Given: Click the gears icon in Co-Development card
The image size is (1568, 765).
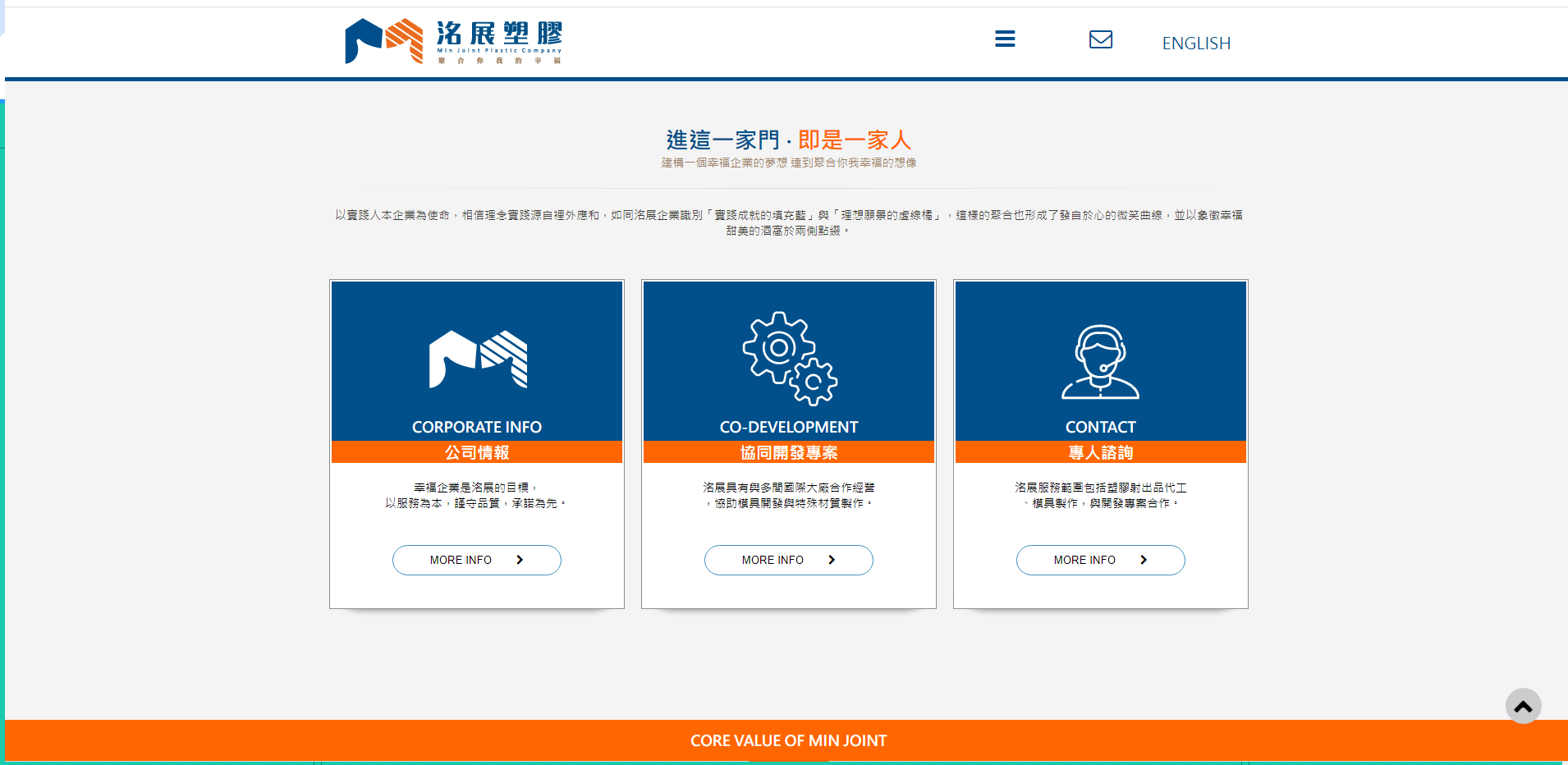Looking at the screenshot, I should [789, 359].
